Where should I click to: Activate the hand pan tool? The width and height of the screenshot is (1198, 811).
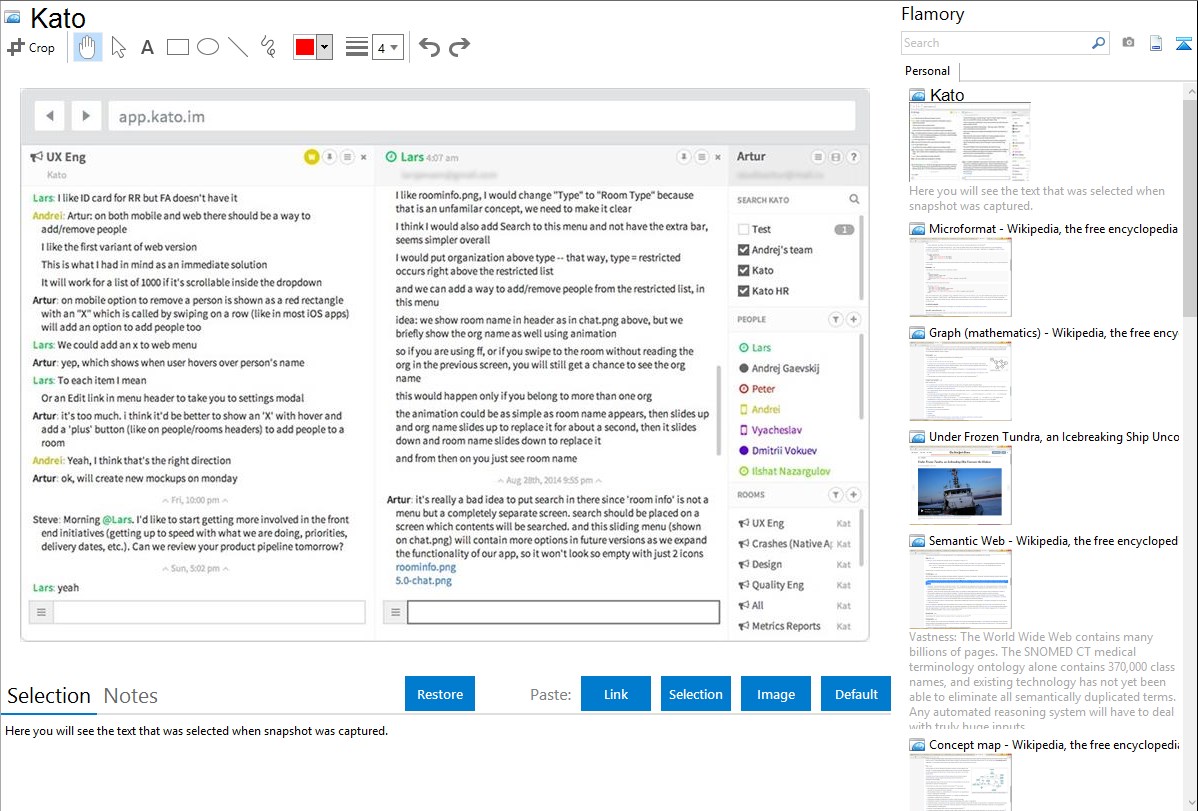88,47
